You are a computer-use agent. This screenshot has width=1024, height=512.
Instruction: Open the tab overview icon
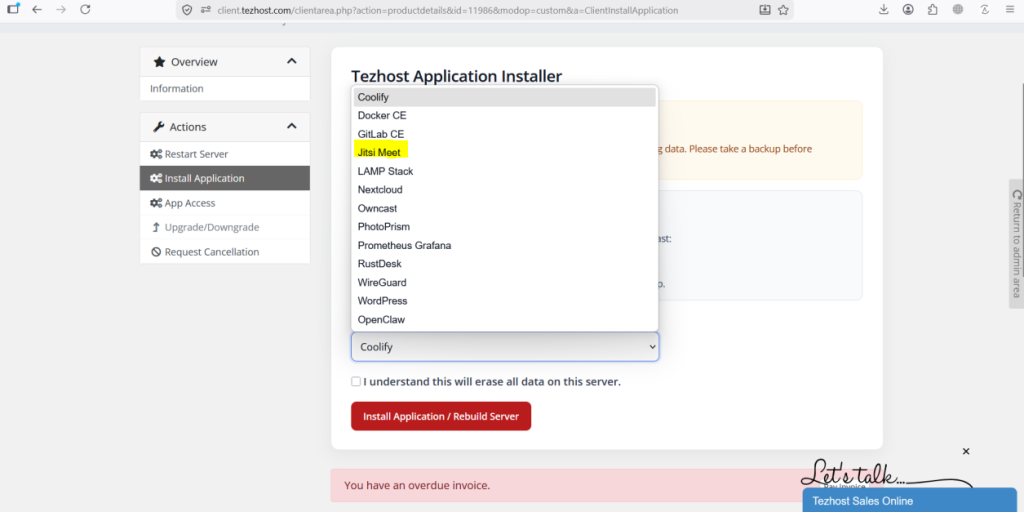(x=13, y=9)
